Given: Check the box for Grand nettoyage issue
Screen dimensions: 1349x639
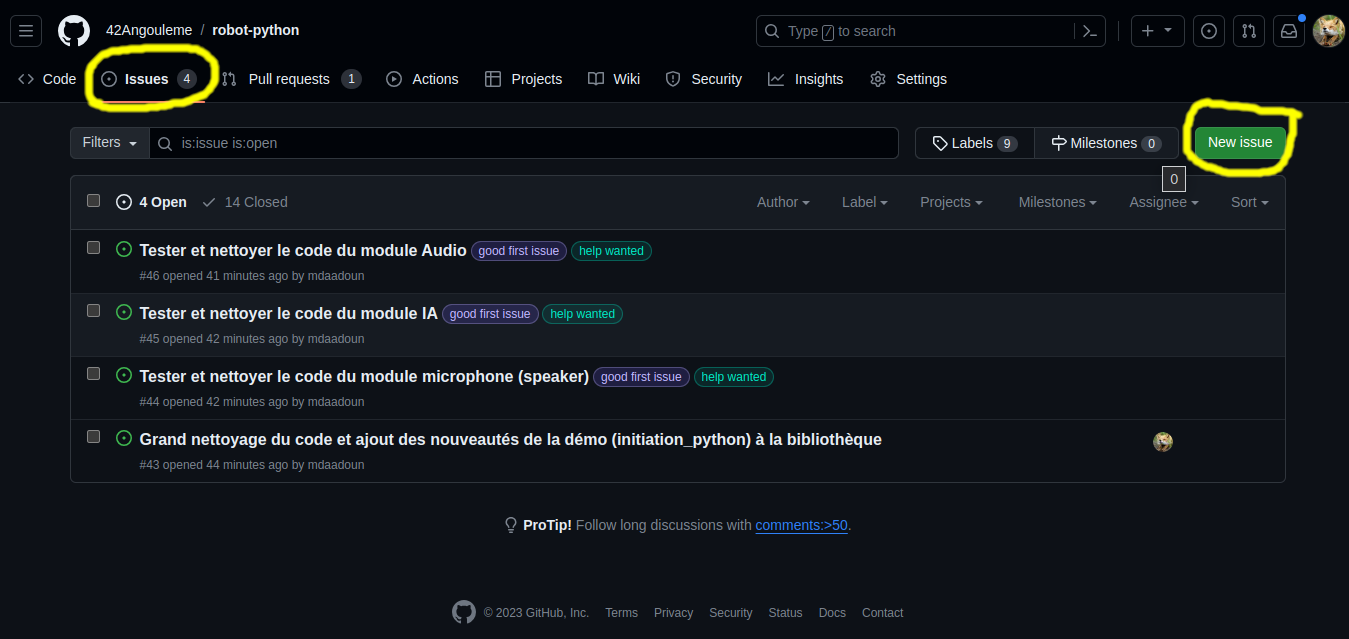Looking at the screenshot, I should (x=94, y=436).
